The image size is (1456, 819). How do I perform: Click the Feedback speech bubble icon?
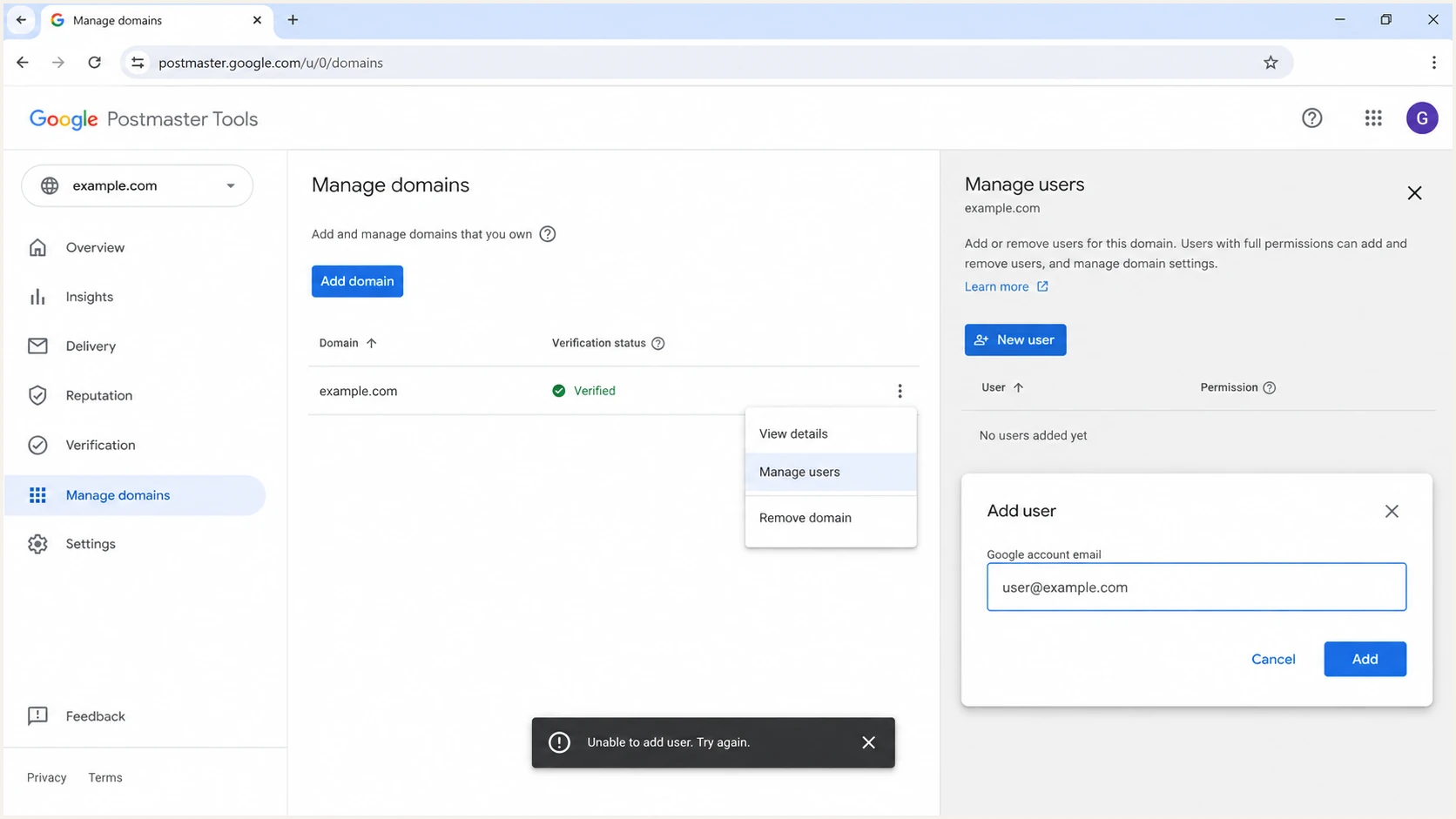tap(37, 716)
